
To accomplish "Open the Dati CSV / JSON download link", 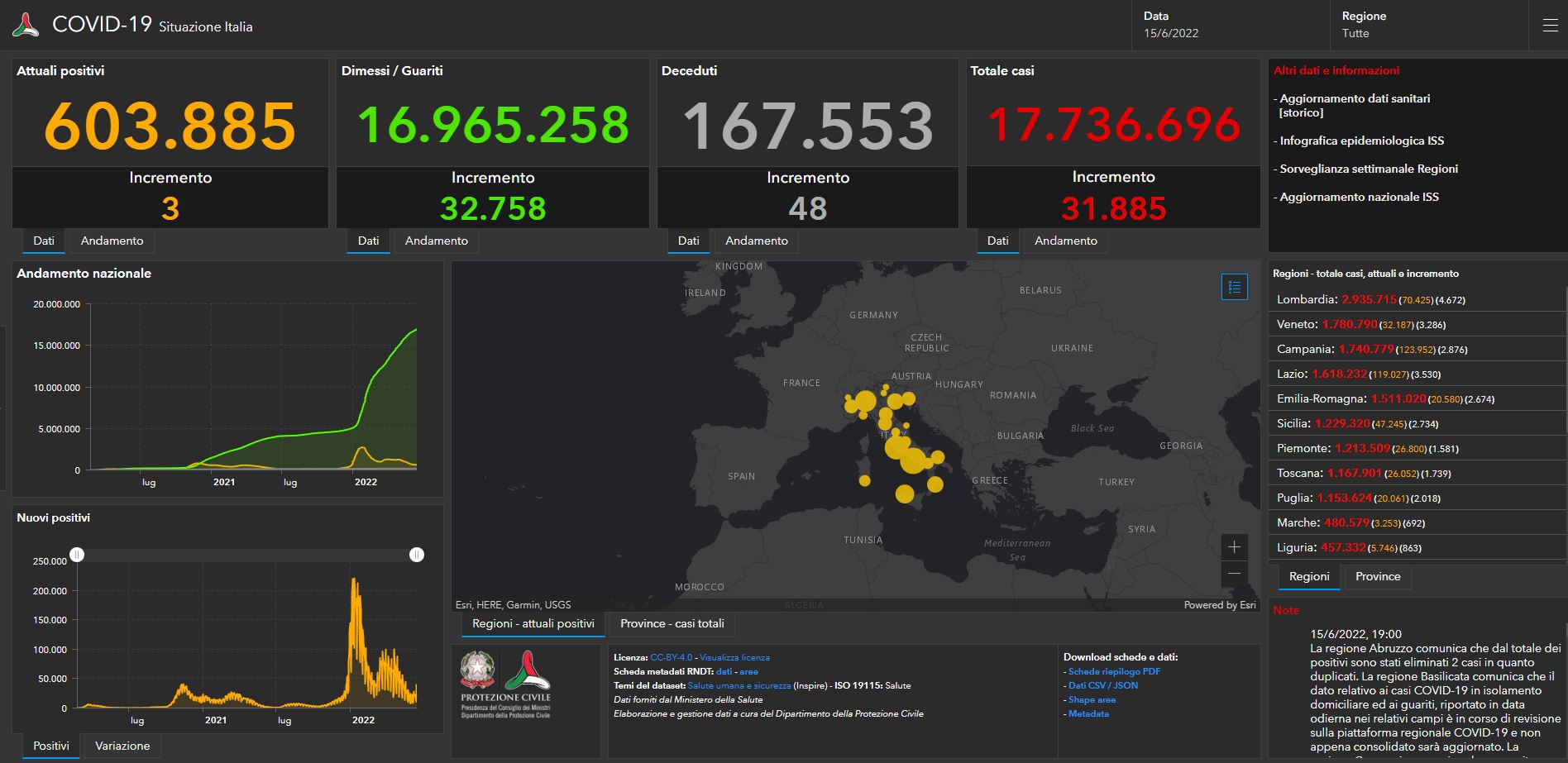I will [1102, 685].
